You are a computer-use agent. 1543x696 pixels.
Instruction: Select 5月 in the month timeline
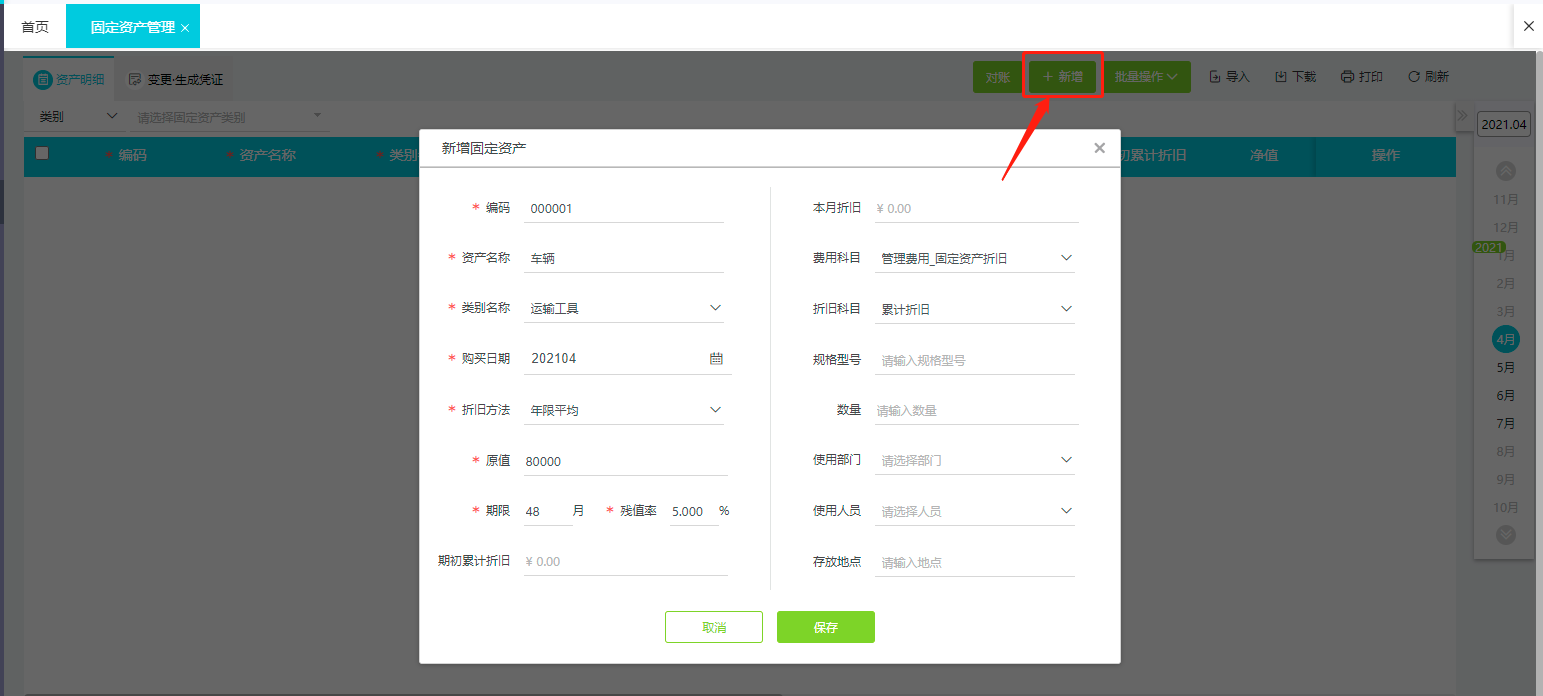click(1505, 367)
